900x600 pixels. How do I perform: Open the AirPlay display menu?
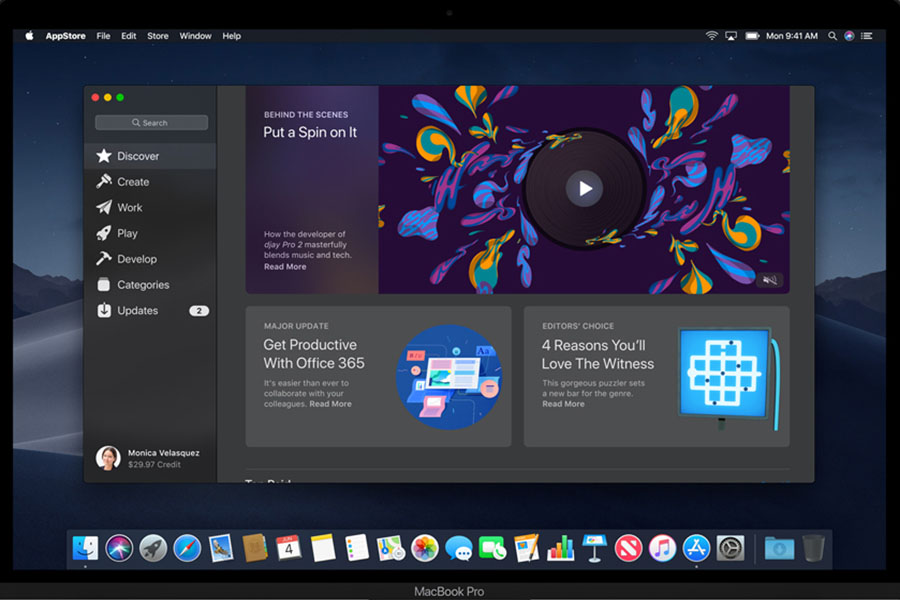pos(731,36)
